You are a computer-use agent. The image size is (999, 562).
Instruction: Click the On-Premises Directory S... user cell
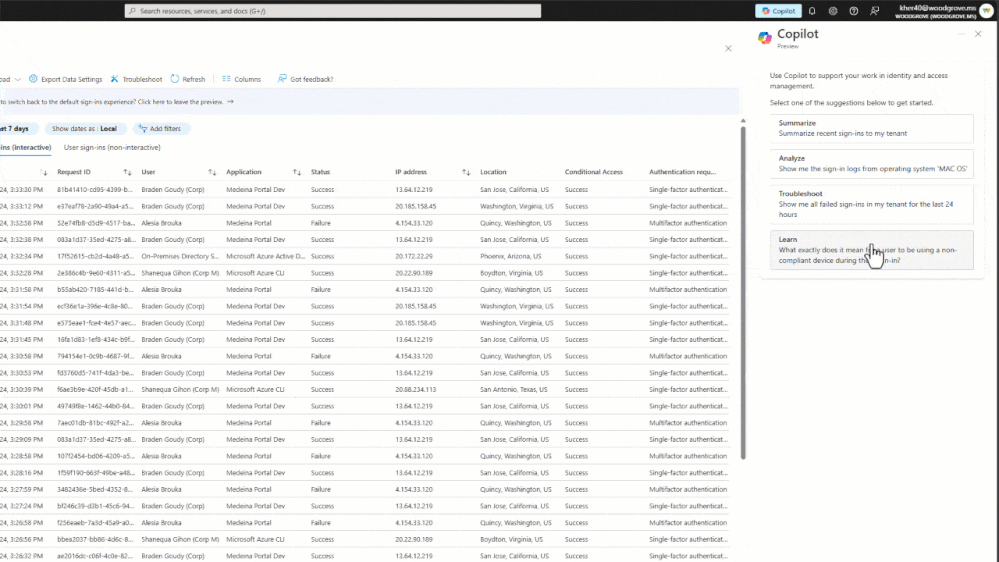180,256
